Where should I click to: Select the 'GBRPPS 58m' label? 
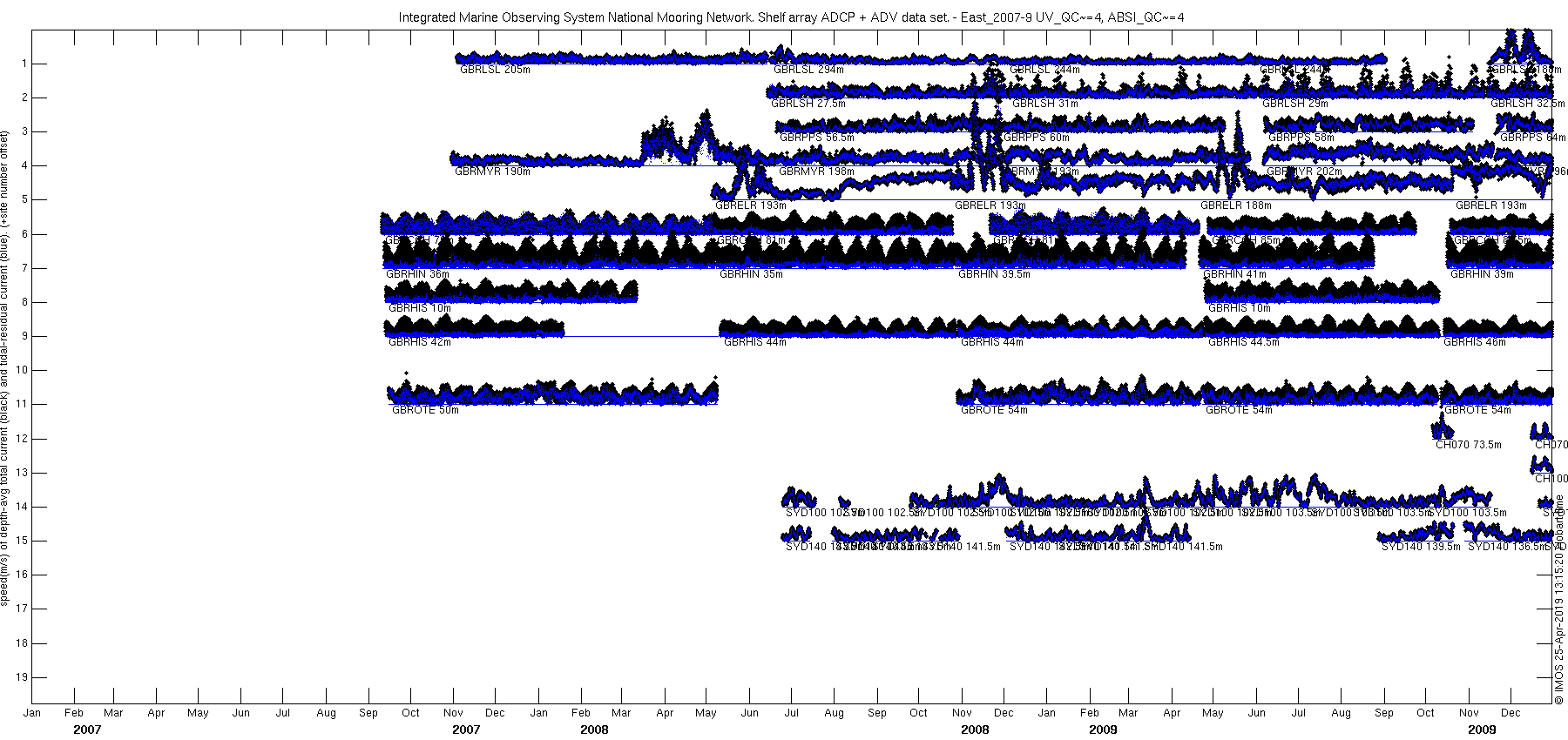[x=1301, y=138]
